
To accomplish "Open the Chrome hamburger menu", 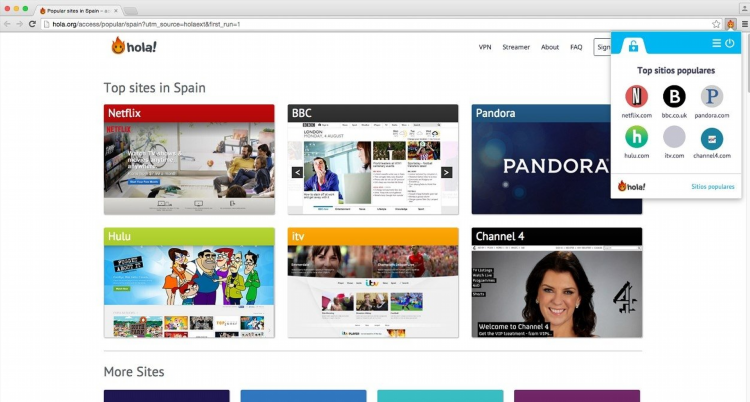I will 744,24.
